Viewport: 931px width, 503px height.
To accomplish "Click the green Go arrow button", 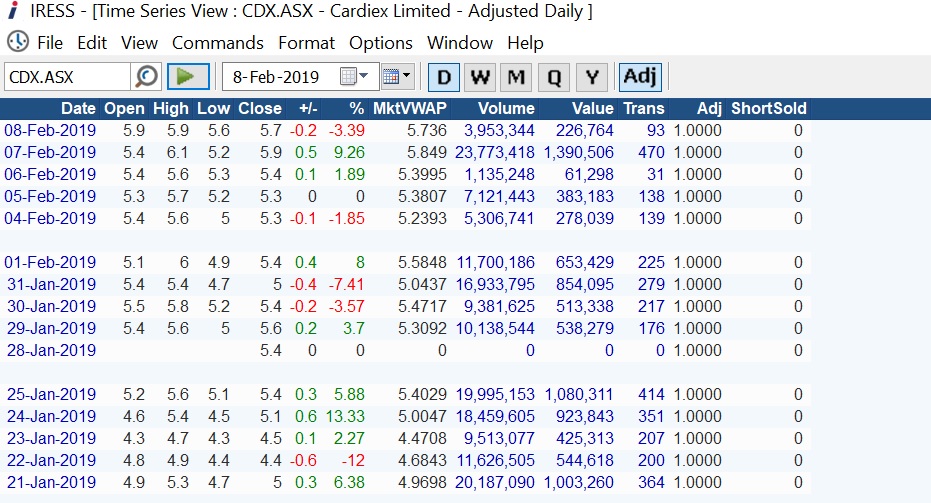I will [188, 77].
